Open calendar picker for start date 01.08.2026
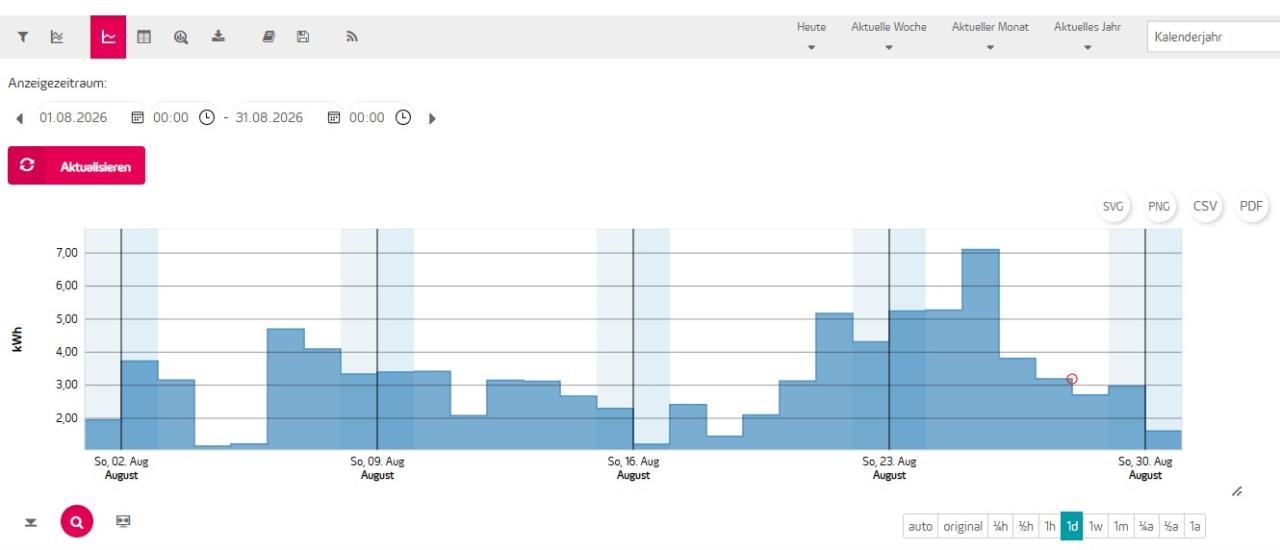The image size is (1280, 550). (x=138, y=118)
